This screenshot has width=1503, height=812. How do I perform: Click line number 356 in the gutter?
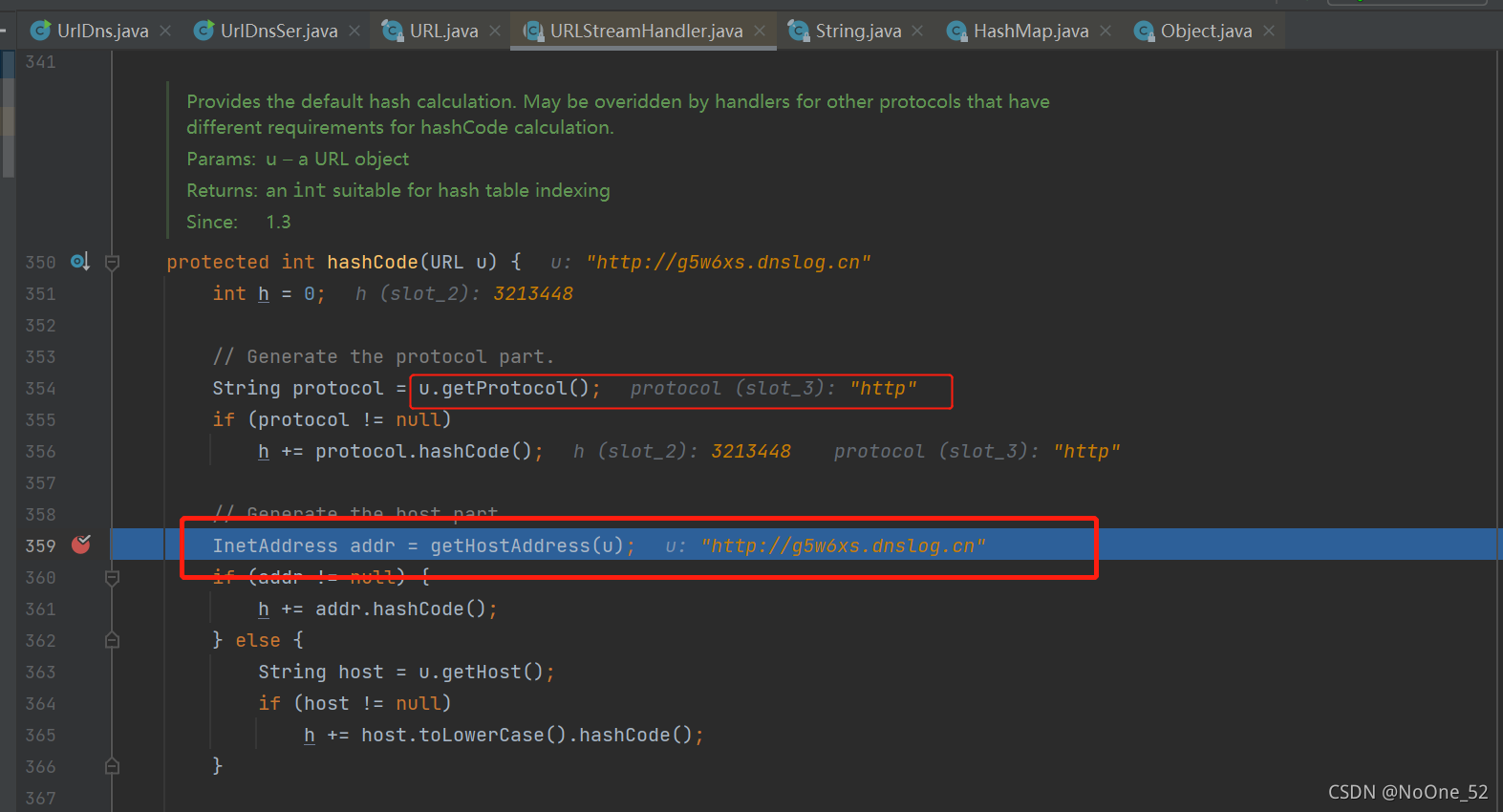coord(41,451)
